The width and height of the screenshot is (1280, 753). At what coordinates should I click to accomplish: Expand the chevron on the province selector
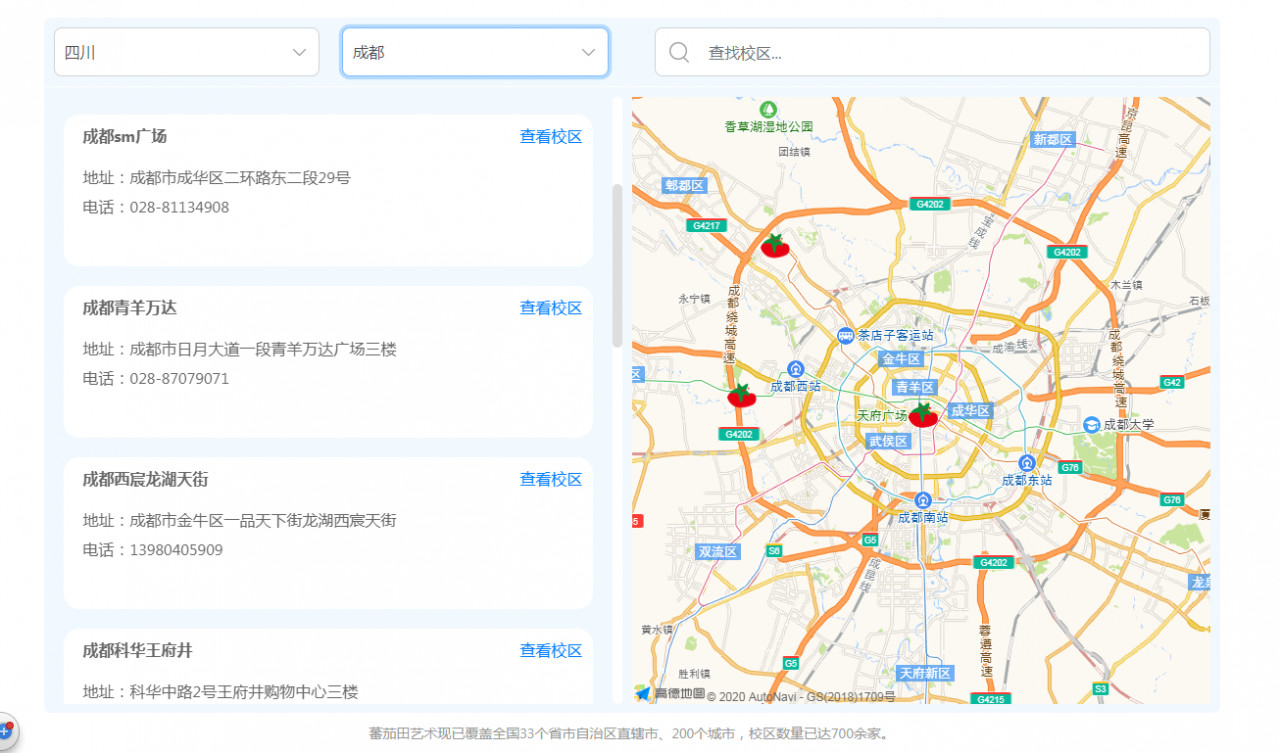298,52
